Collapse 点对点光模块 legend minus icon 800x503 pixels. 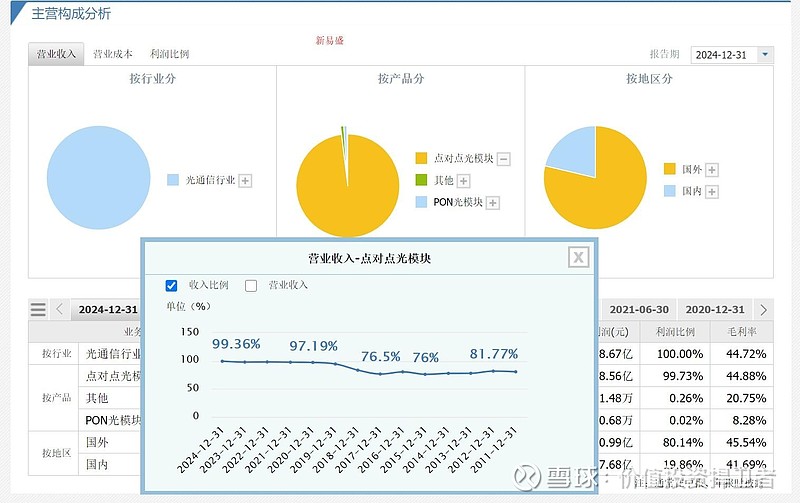click(x=504, y=159)
